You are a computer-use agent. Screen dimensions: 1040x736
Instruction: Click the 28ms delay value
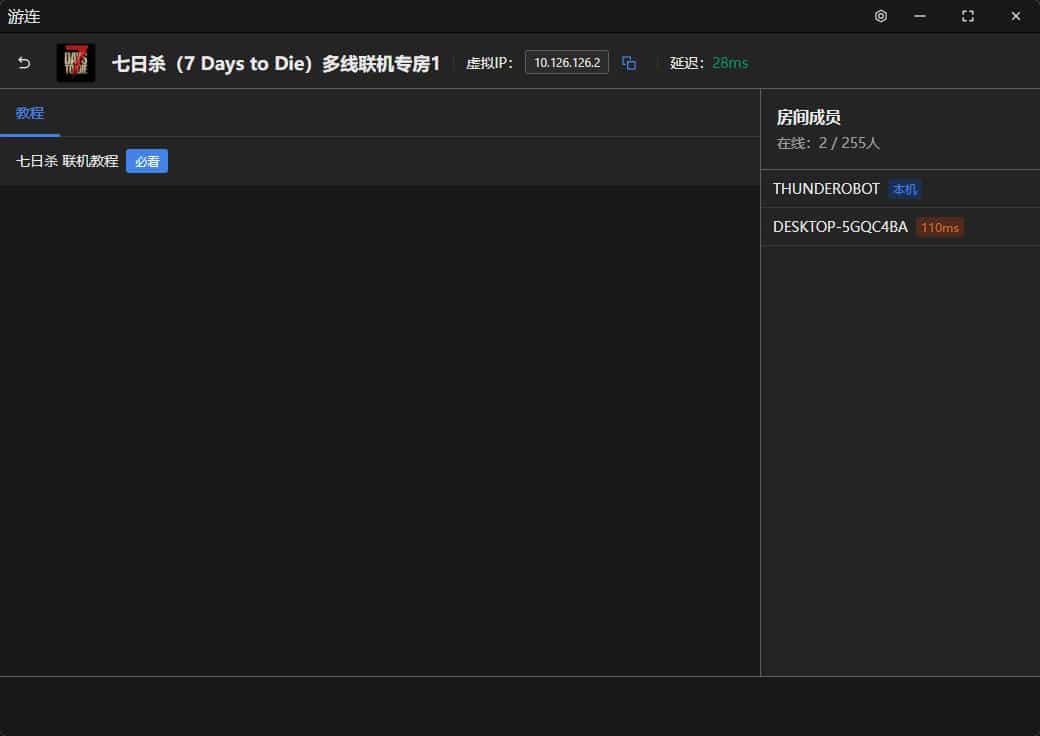730,63
